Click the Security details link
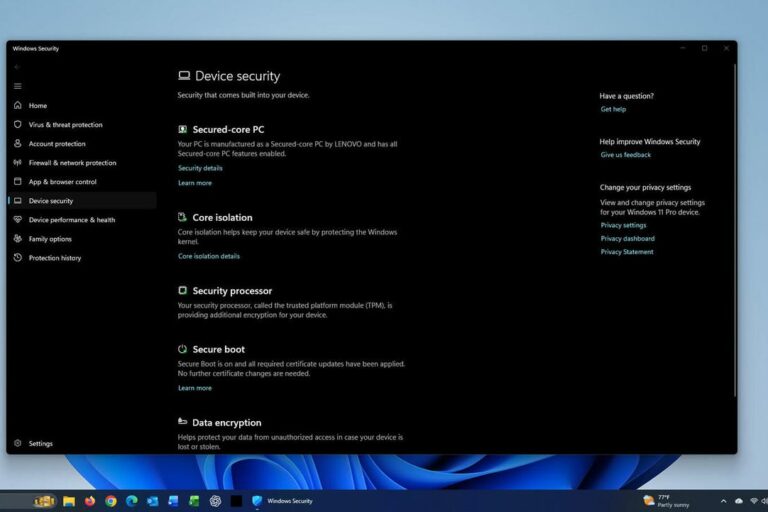 pos(200,168)
